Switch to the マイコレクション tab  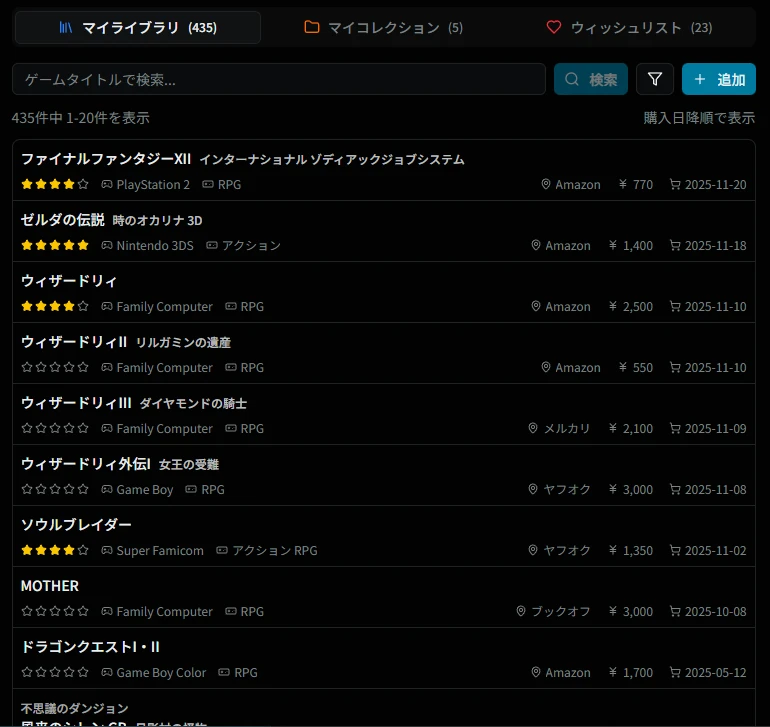click(384, 28)
